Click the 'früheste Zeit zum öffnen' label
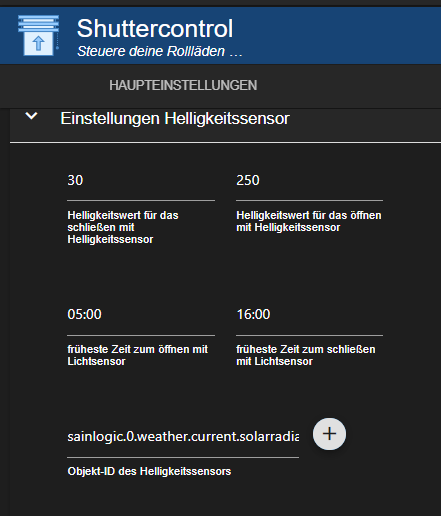 tap(138, 355)
